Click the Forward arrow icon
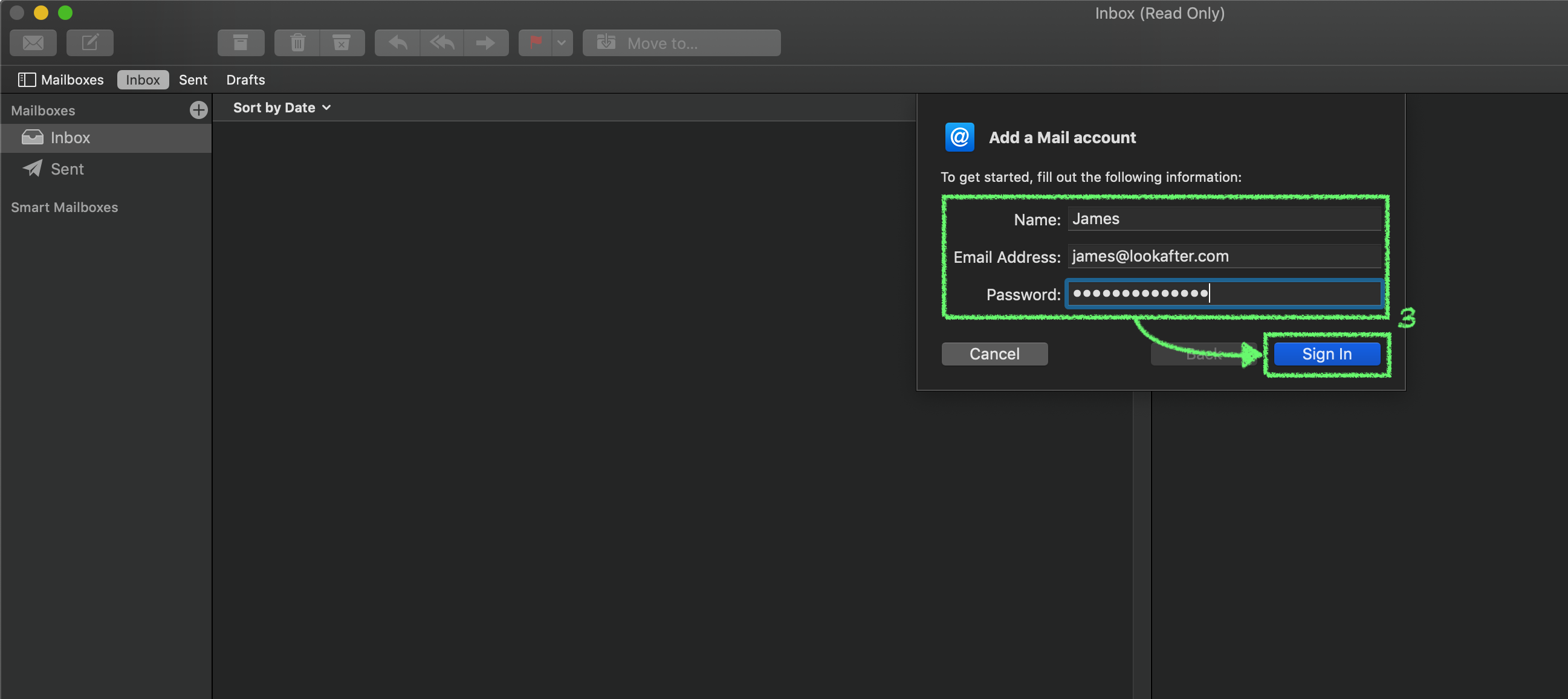Image resolution: width=1568 pixels, height=699 pixels. click(486, 42)
